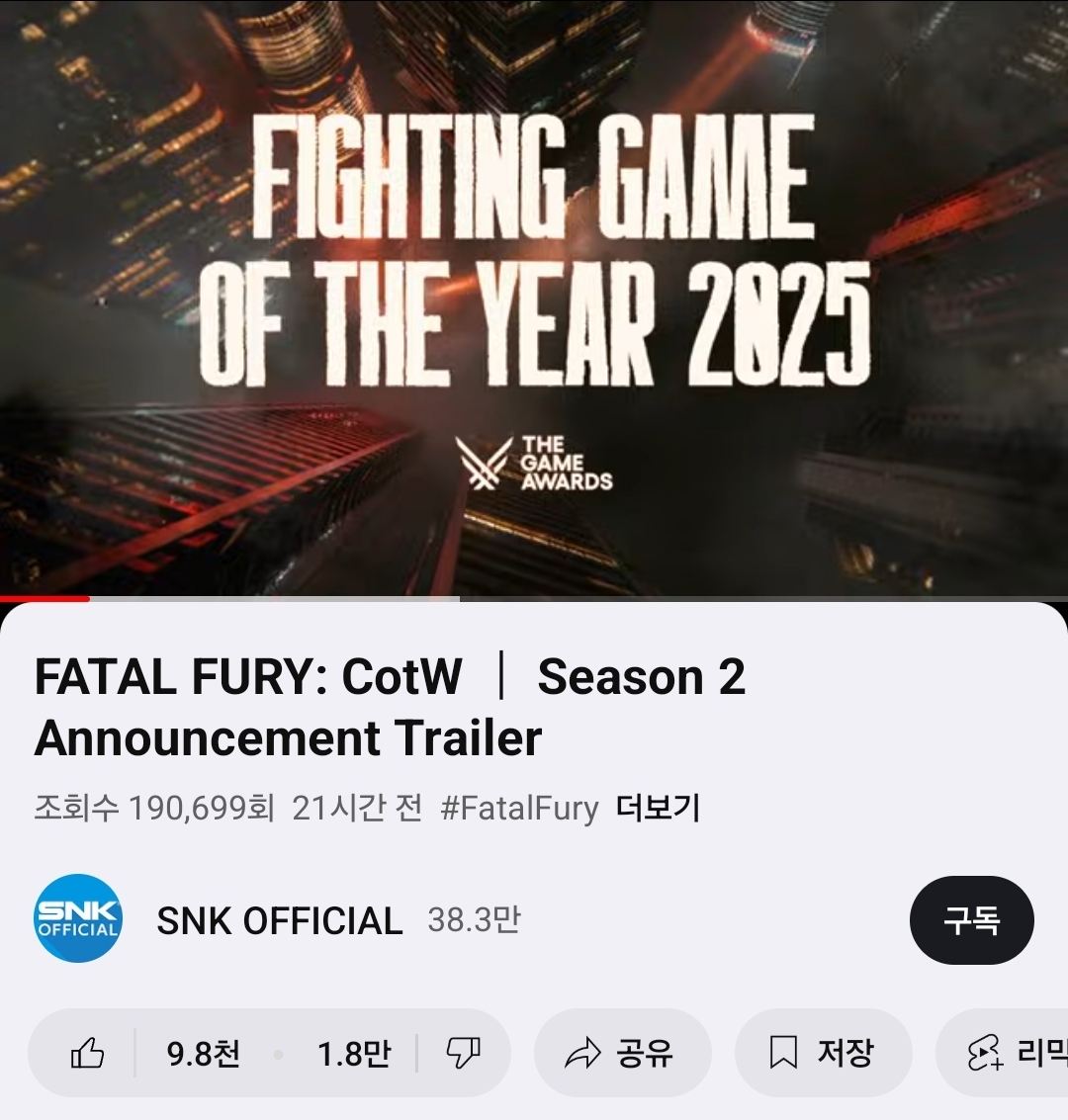Toggle dislike via the 1.8만 count
Image resolution: width=1068 pixels, height=1120 pixels.
[354, 1054]
